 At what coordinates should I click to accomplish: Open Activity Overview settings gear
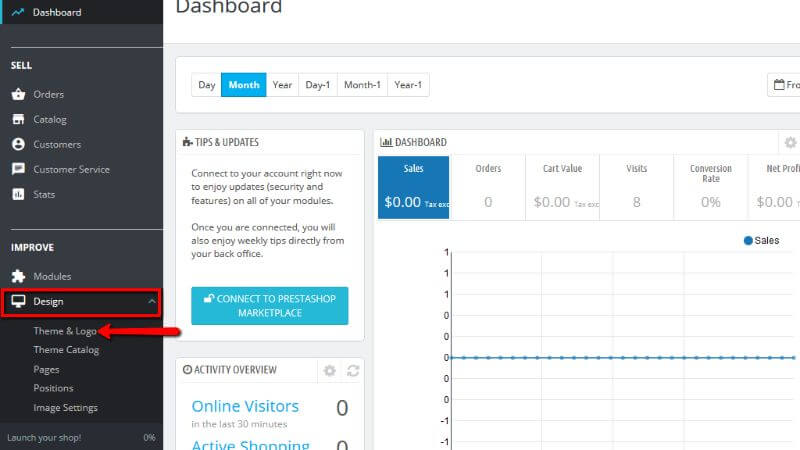click(x=330, y=370)
